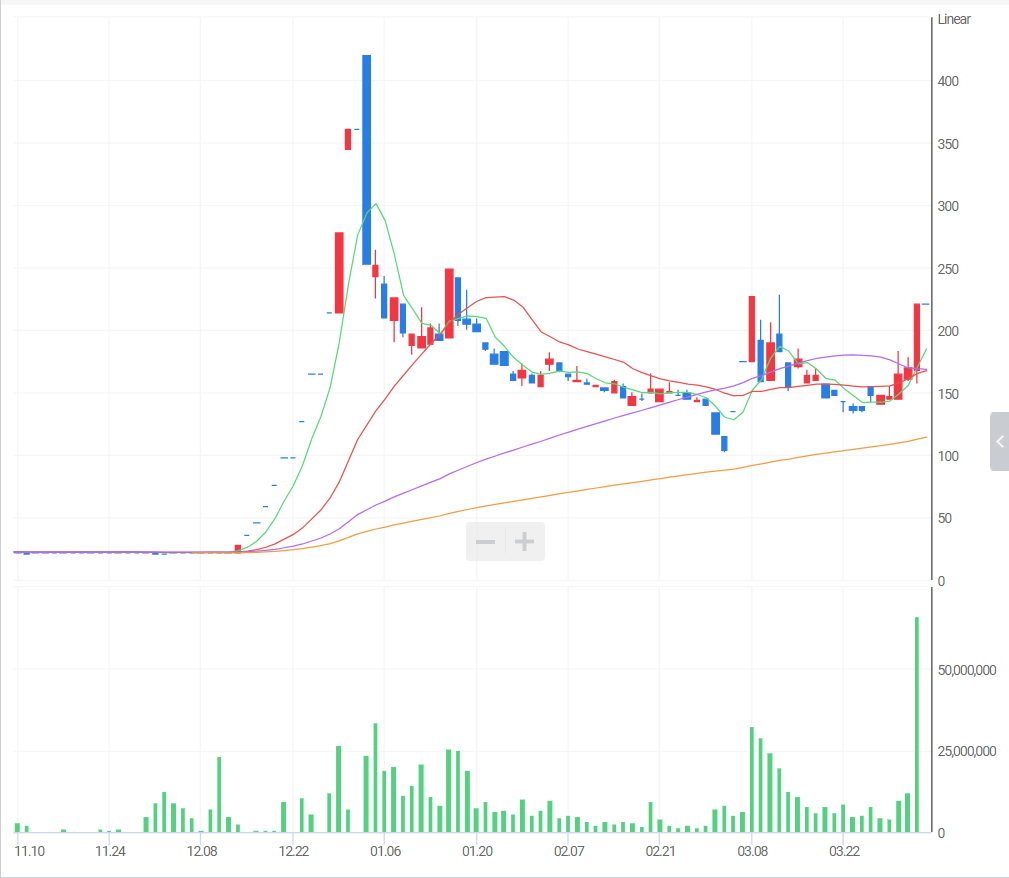Expand the collapsed right side panel arrow
This screenshot has height=878, width=1009.
[x=999, y=442]
